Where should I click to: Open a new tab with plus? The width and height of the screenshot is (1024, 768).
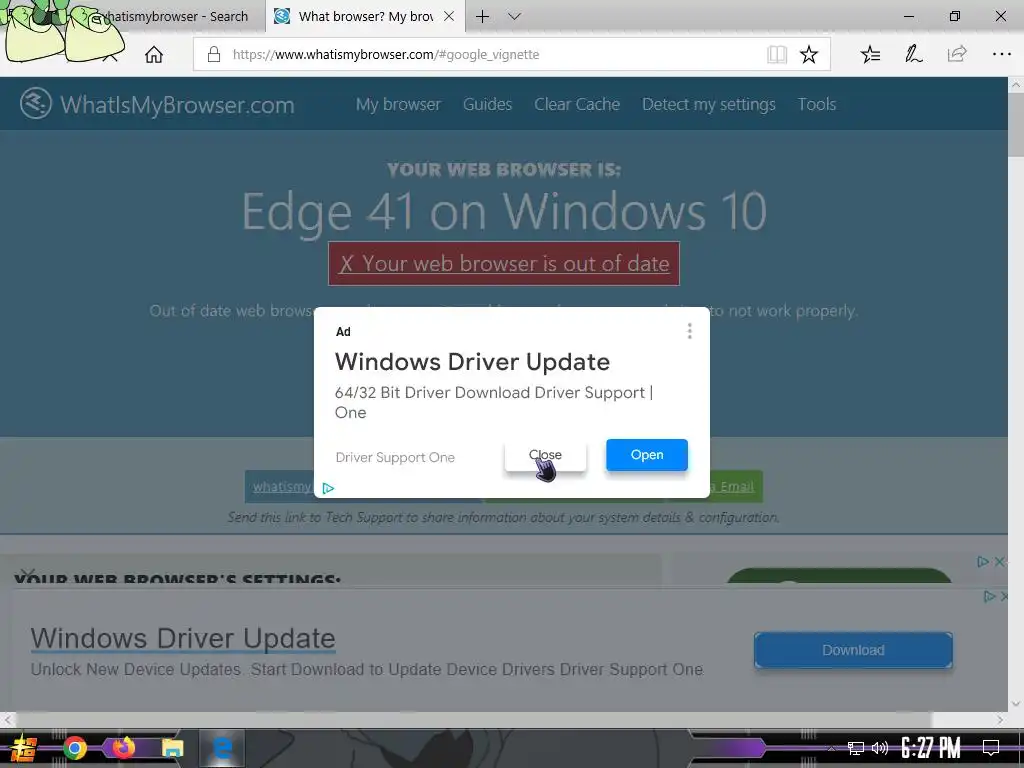point(483,16)
